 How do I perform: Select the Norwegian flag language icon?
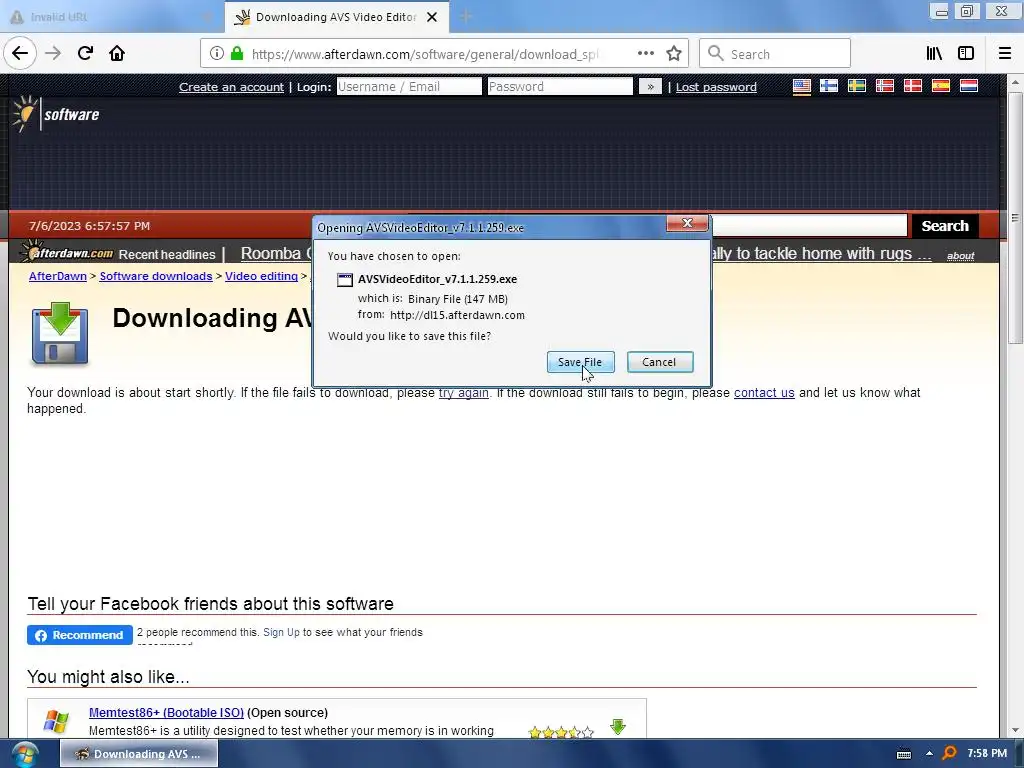coord(885,86)
